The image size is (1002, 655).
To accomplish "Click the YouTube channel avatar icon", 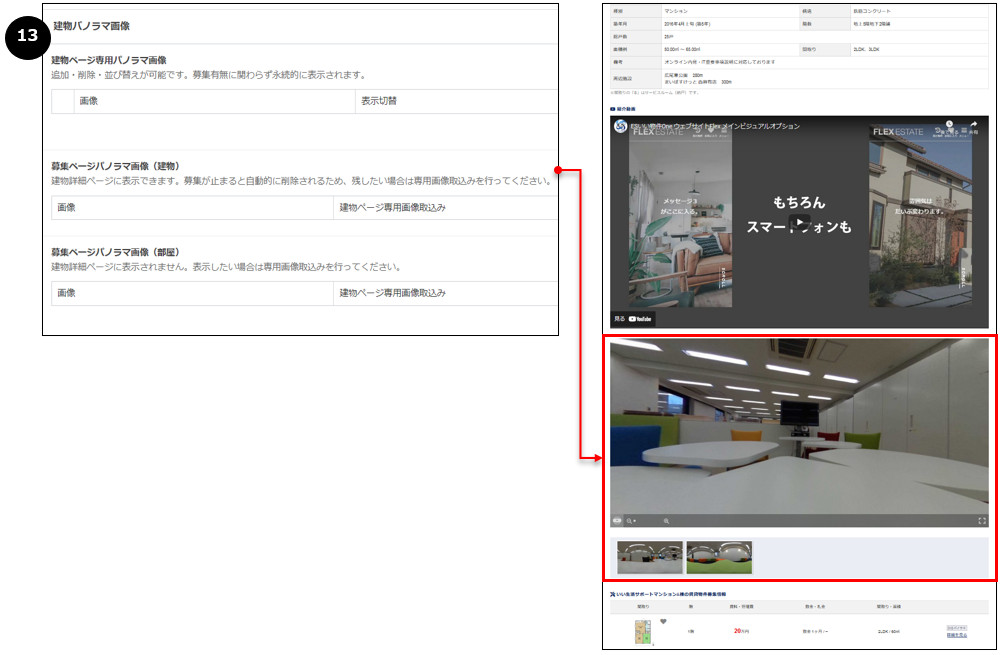I will tap(621, 127).
